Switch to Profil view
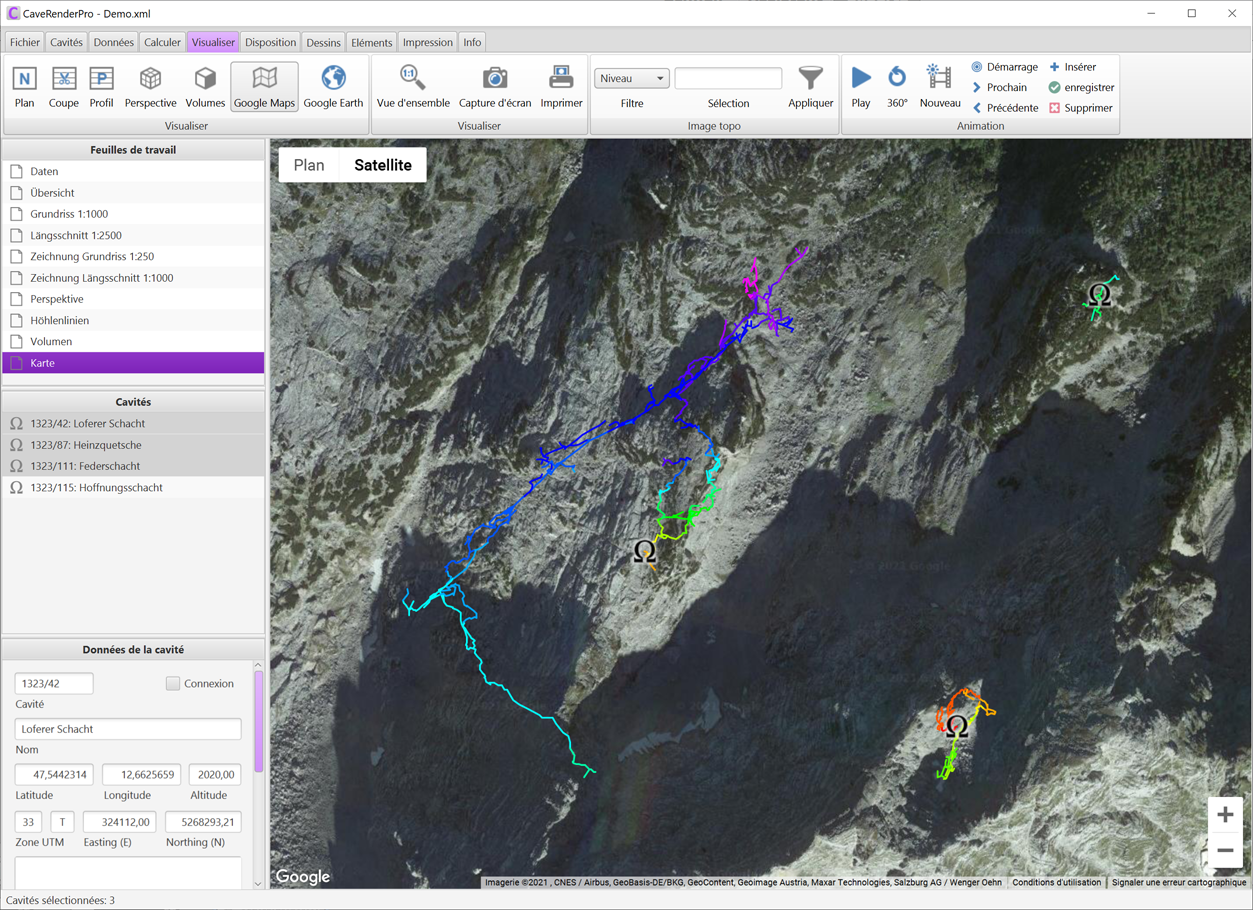Image resolution: width=1253 pixels, height=910 pixels. [101, 86]
